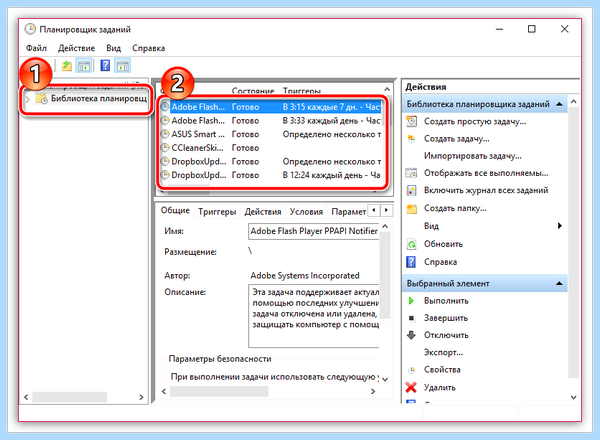Sort by the Триггеры column header
The width and height of the screenshot is (600, 440).
[x=301, y=91]
